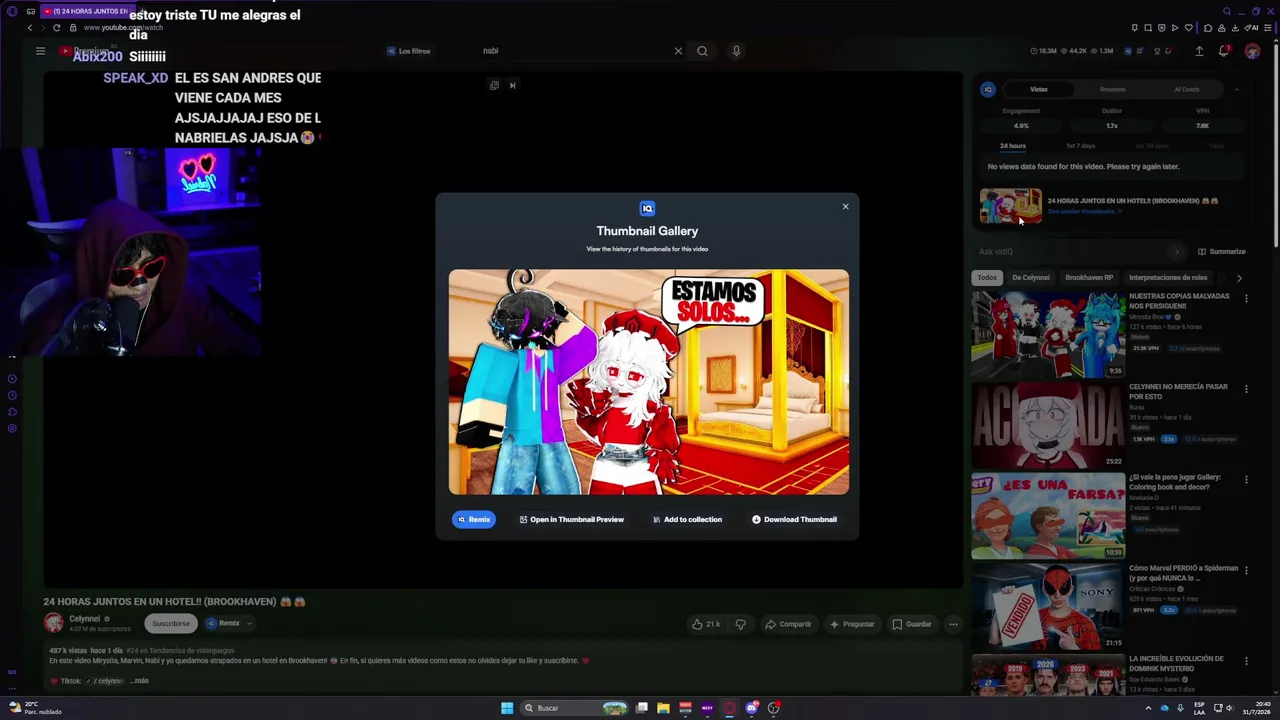
Task: Click the small video thumbnail in vidIQ panel
Action: click(1010, 206)
